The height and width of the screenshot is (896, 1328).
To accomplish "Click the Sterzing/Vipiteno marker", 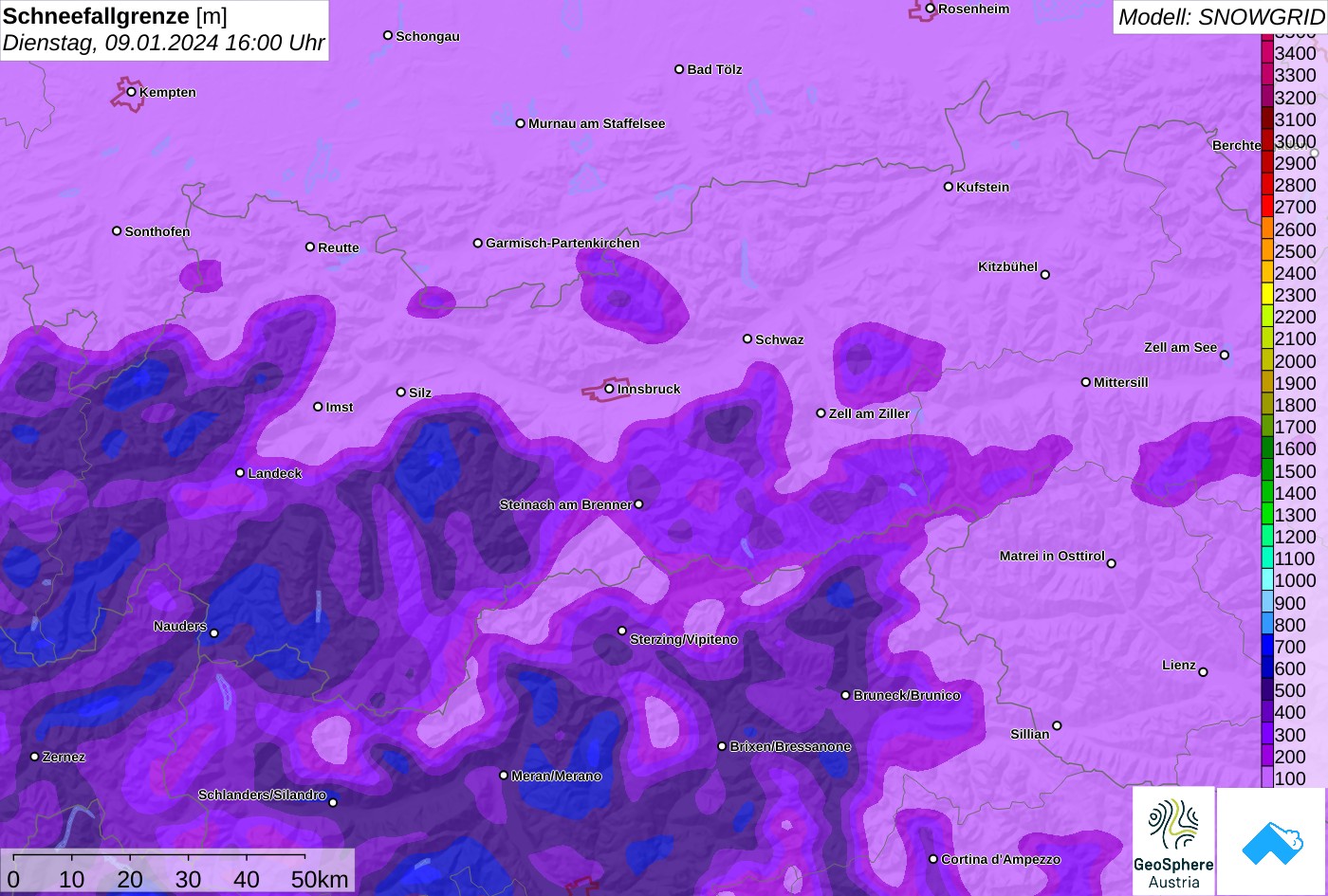I will coord(621,631).
